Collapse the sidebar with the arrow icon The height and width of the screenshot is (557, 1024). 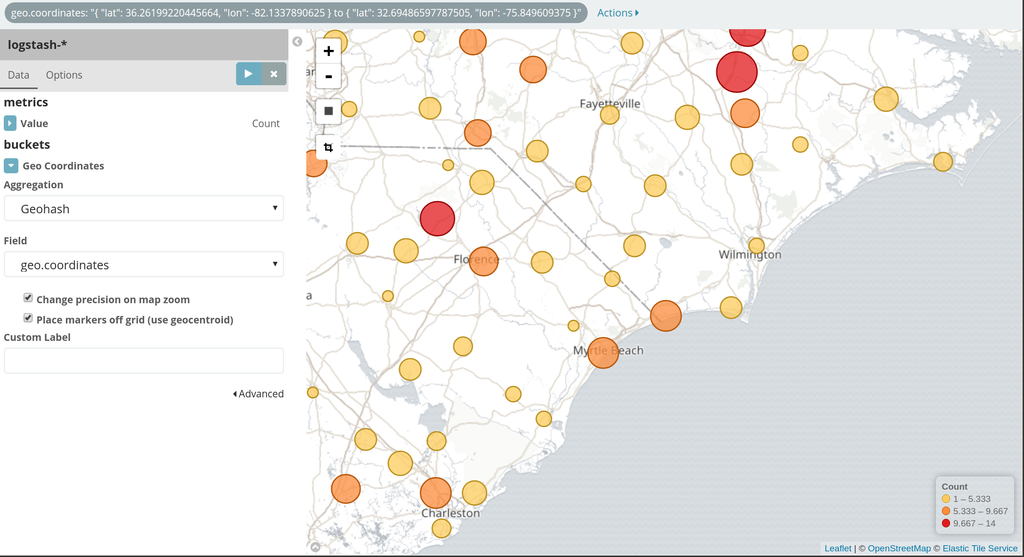pos(297,42)
